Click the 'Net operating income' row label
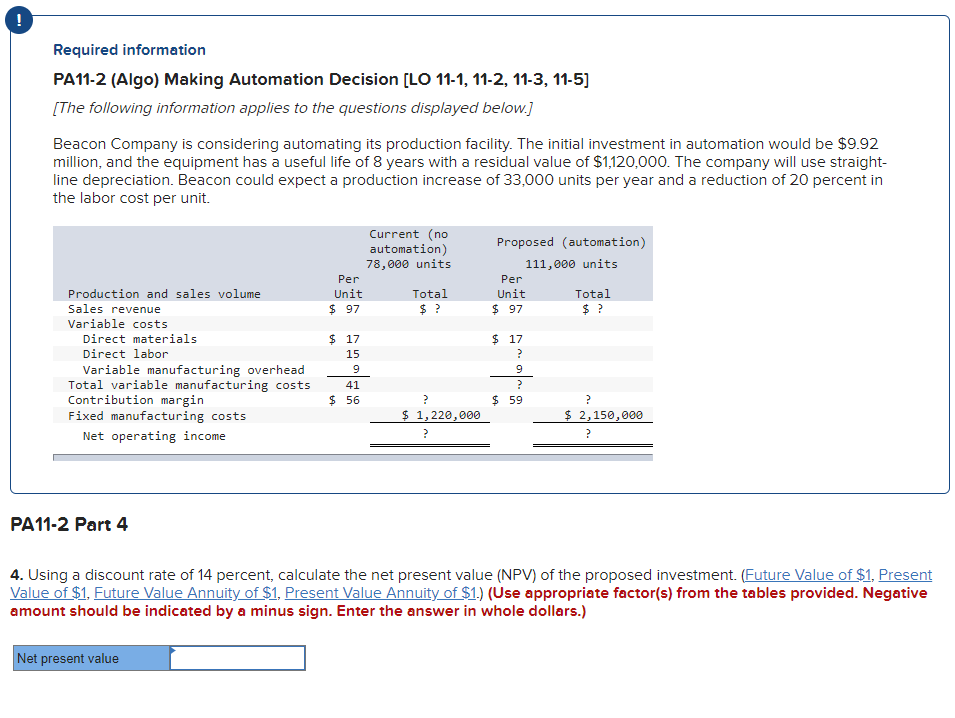Screen dimensions: 955x718 click(x=154, y=437)
